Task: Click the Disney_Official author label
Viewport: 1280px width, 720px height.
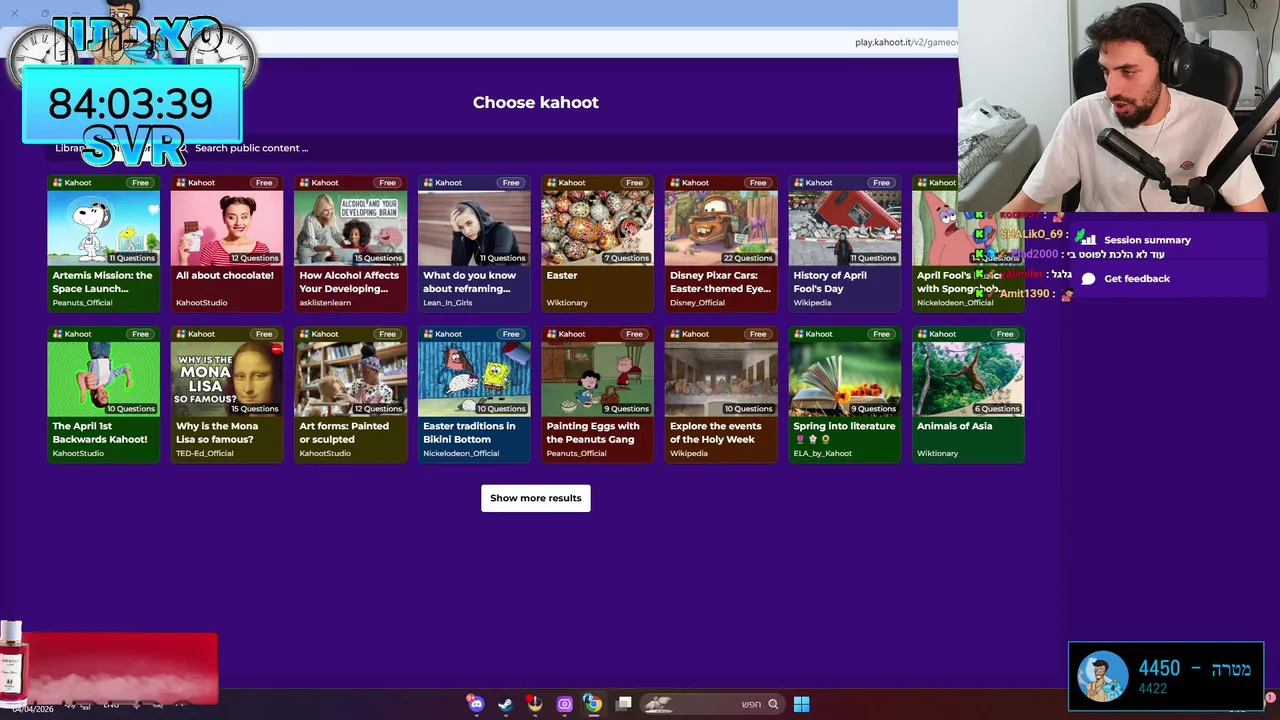Action: (697, 302)
